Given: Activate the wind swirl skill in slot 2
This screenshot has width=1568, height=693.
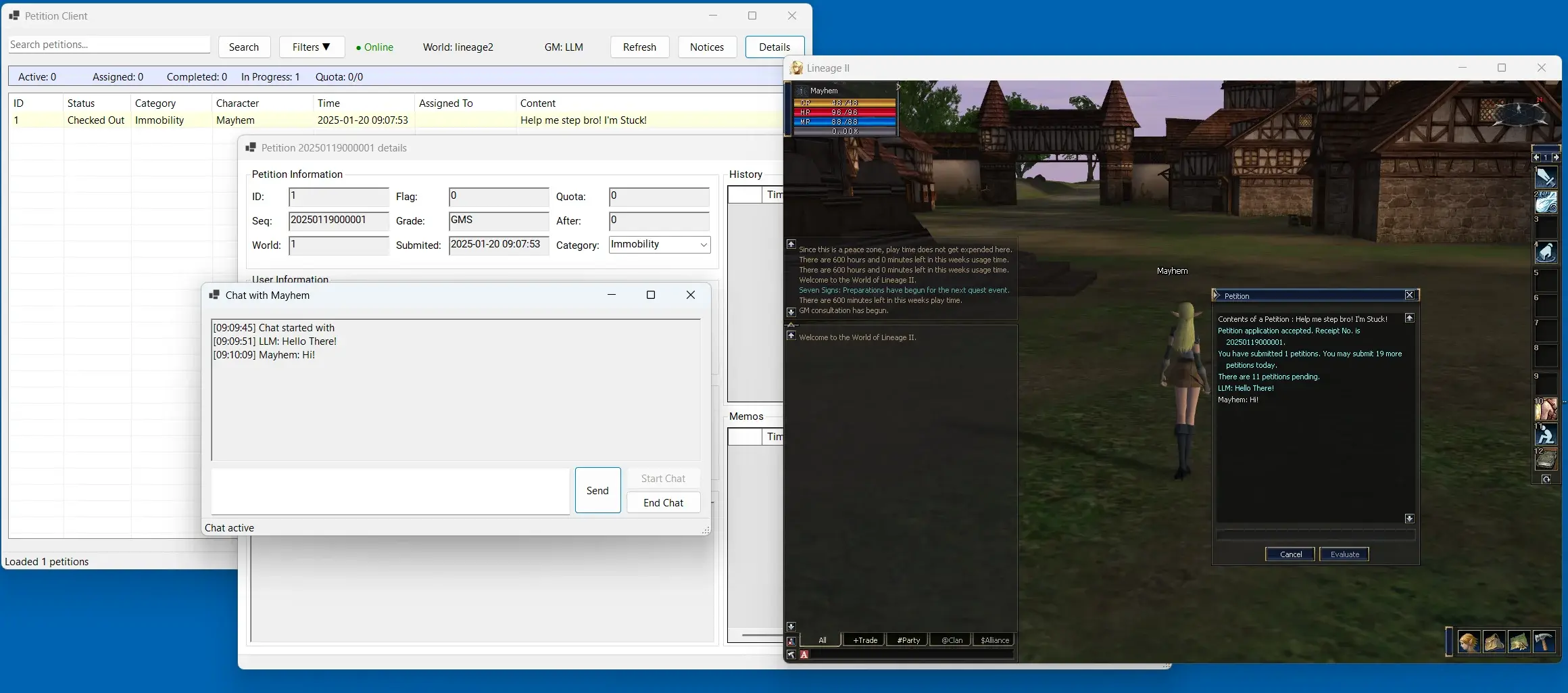Looking at the screenshot, I should coord(1546,202).
